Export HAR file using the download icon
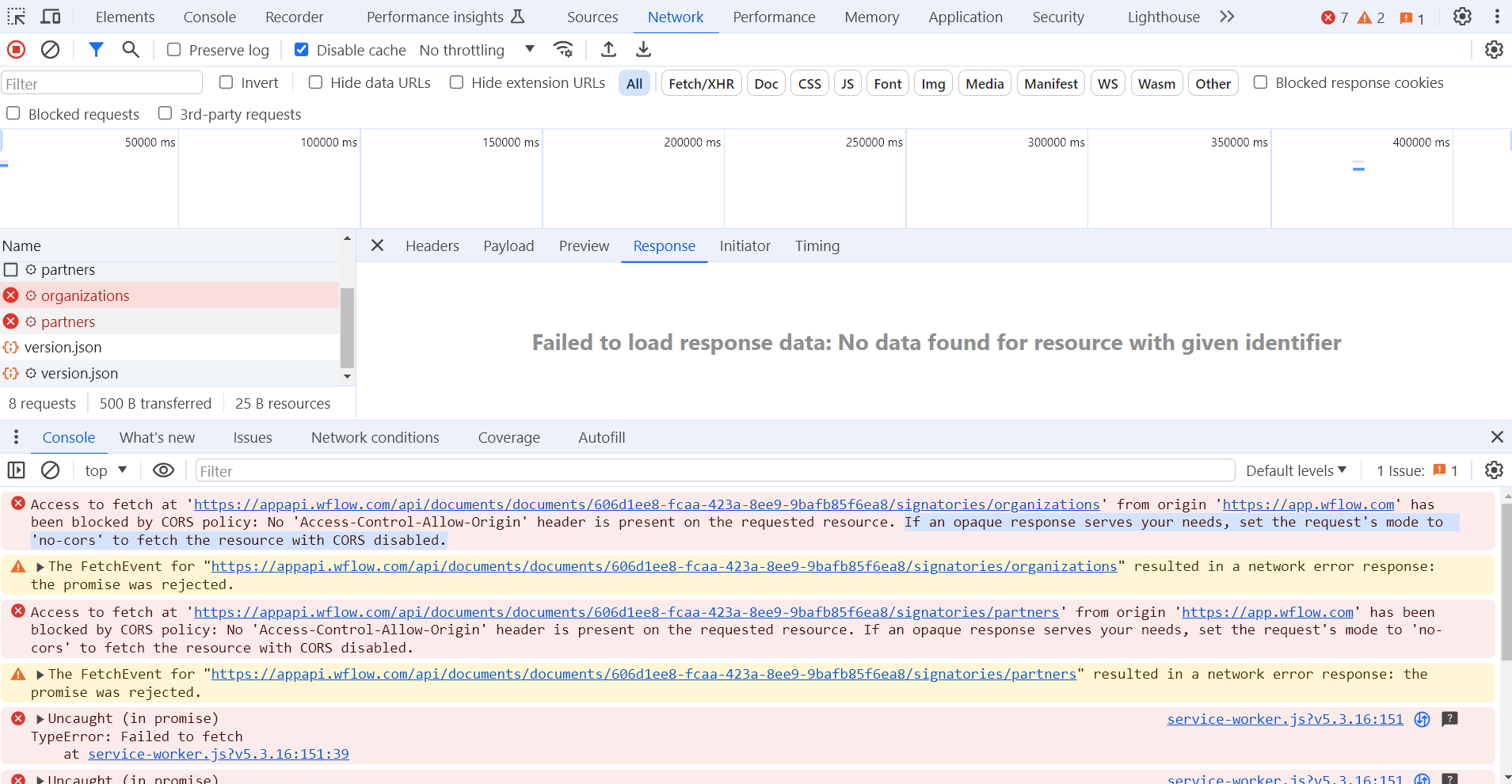The width and height of the screenshot is (1512, 784). coord(643,49)
